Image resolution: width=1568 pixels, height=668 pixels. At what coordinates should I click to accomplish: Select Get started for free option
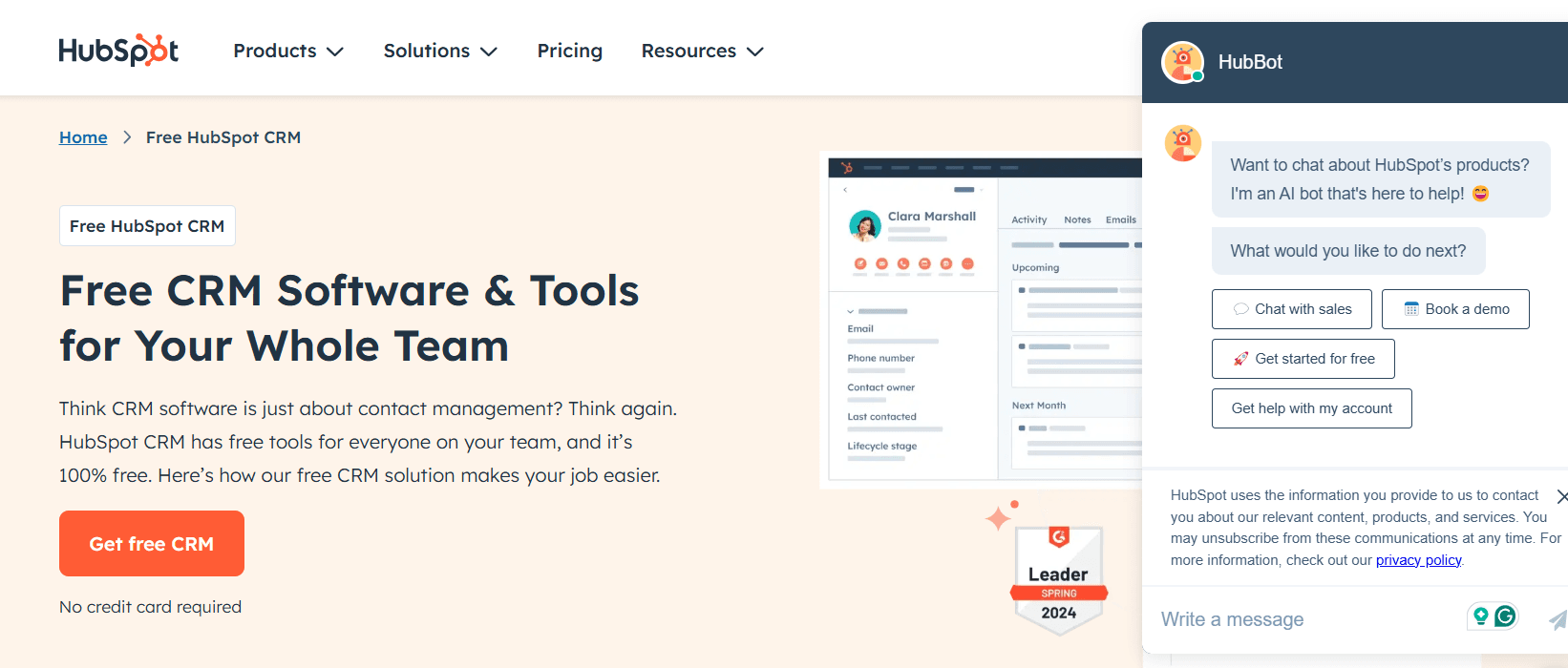(x=1303, y=359)
